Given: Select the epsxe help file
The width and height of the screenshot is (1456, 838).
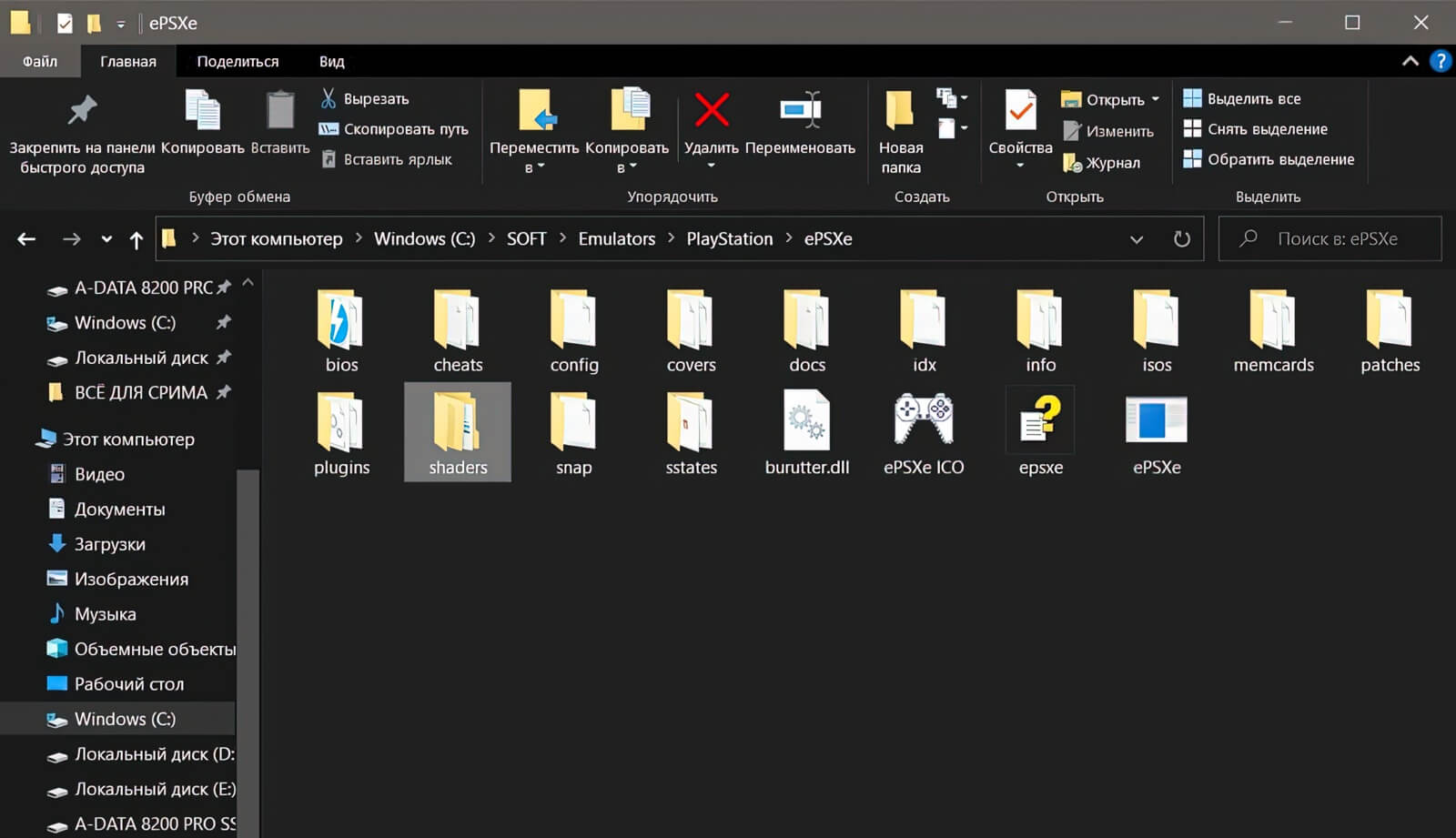Looking at the screenshot, I should (x=1040, y=433).
